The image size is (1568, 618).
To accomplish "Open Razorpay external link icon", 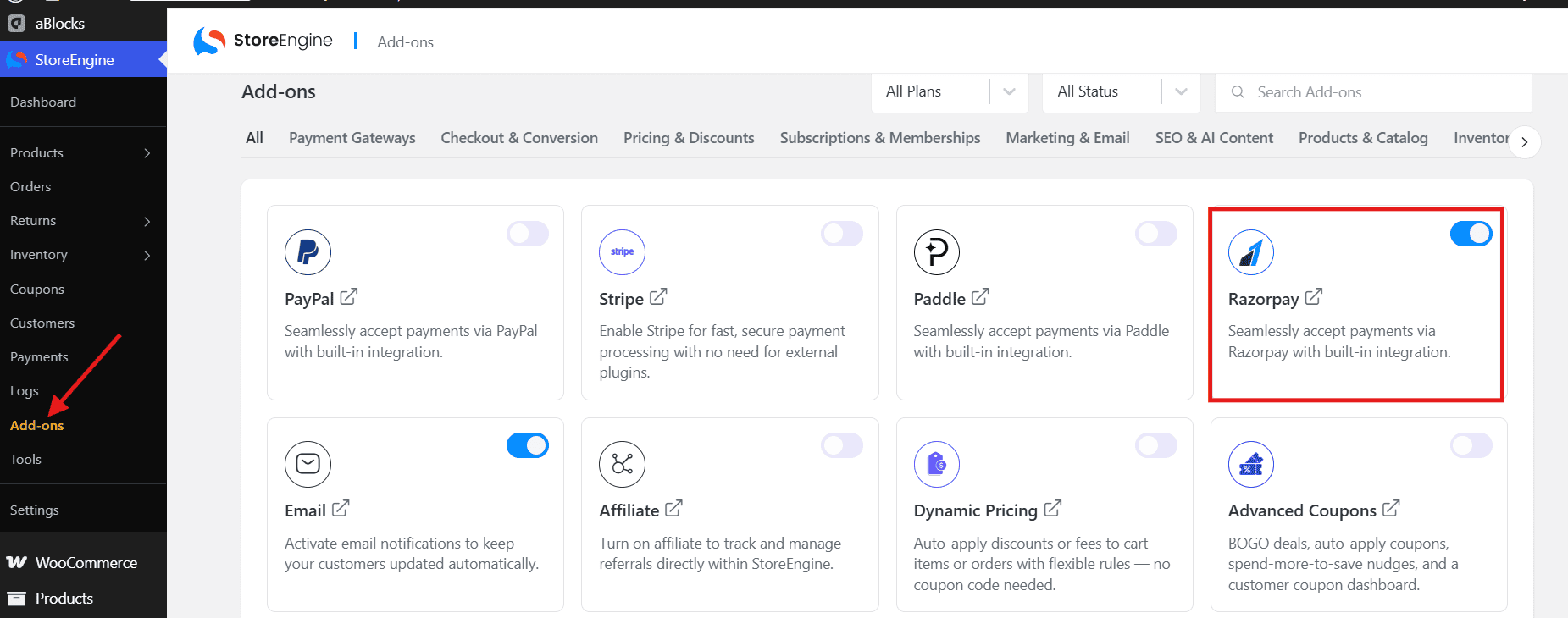I will click(x=1314, y=297).
